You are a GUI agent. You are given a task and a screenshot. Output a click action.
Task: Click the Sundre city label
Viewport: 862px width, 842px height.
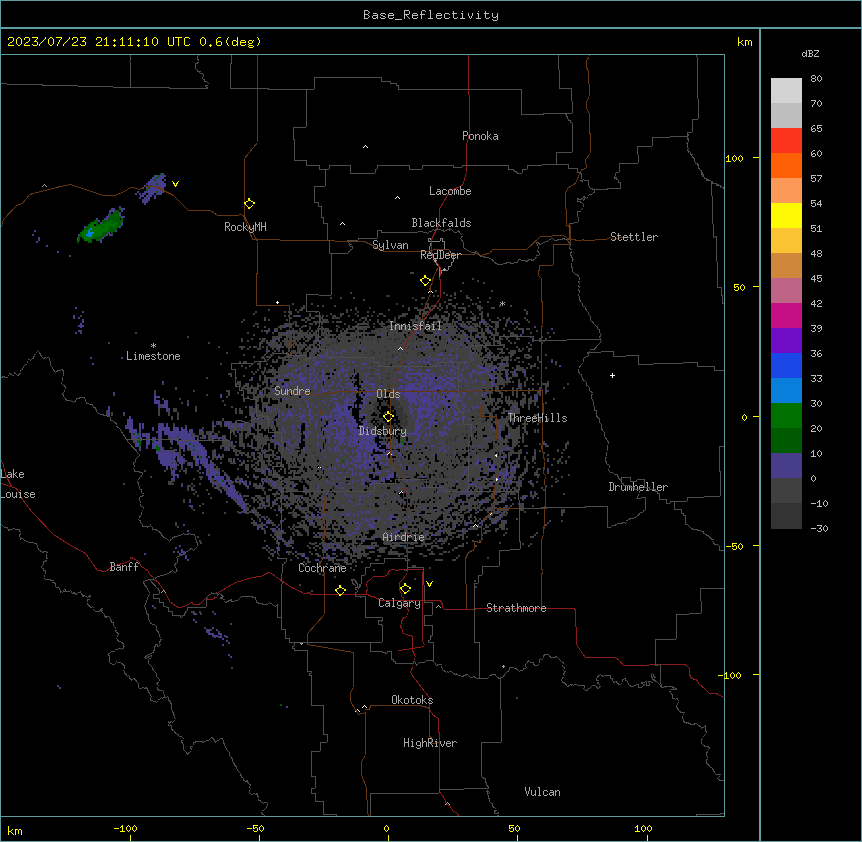click(x=292, y=391)
